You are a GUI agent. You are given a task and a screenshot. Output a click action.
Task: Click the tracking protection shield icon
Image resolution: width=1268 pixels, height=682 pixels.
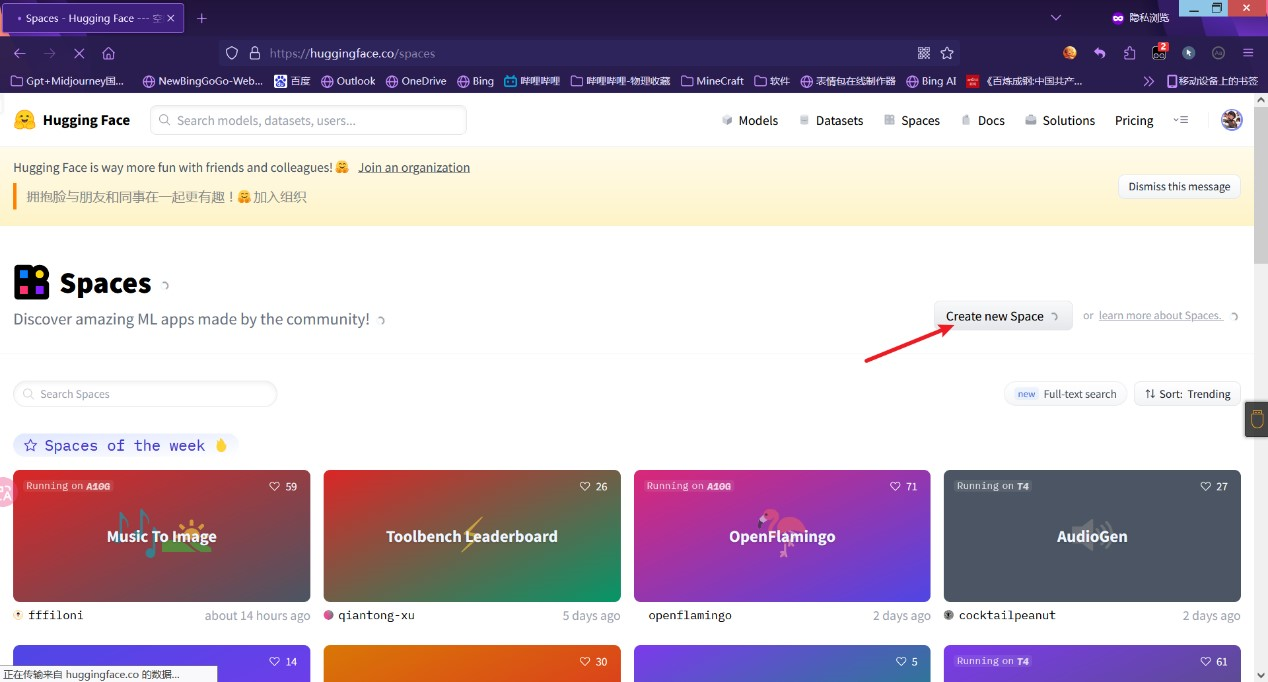[232, 53]
